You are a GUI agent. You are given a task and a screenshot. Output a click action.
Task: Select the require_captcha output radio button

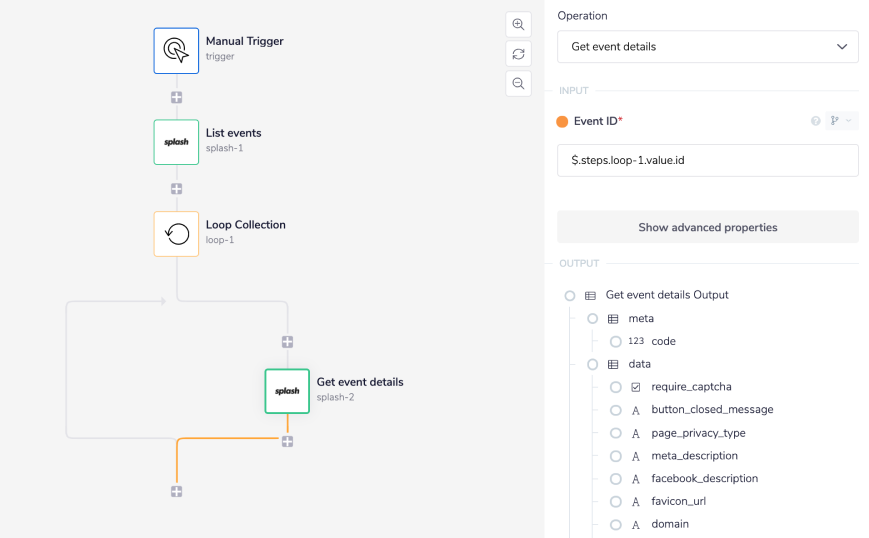coord(616,387)
